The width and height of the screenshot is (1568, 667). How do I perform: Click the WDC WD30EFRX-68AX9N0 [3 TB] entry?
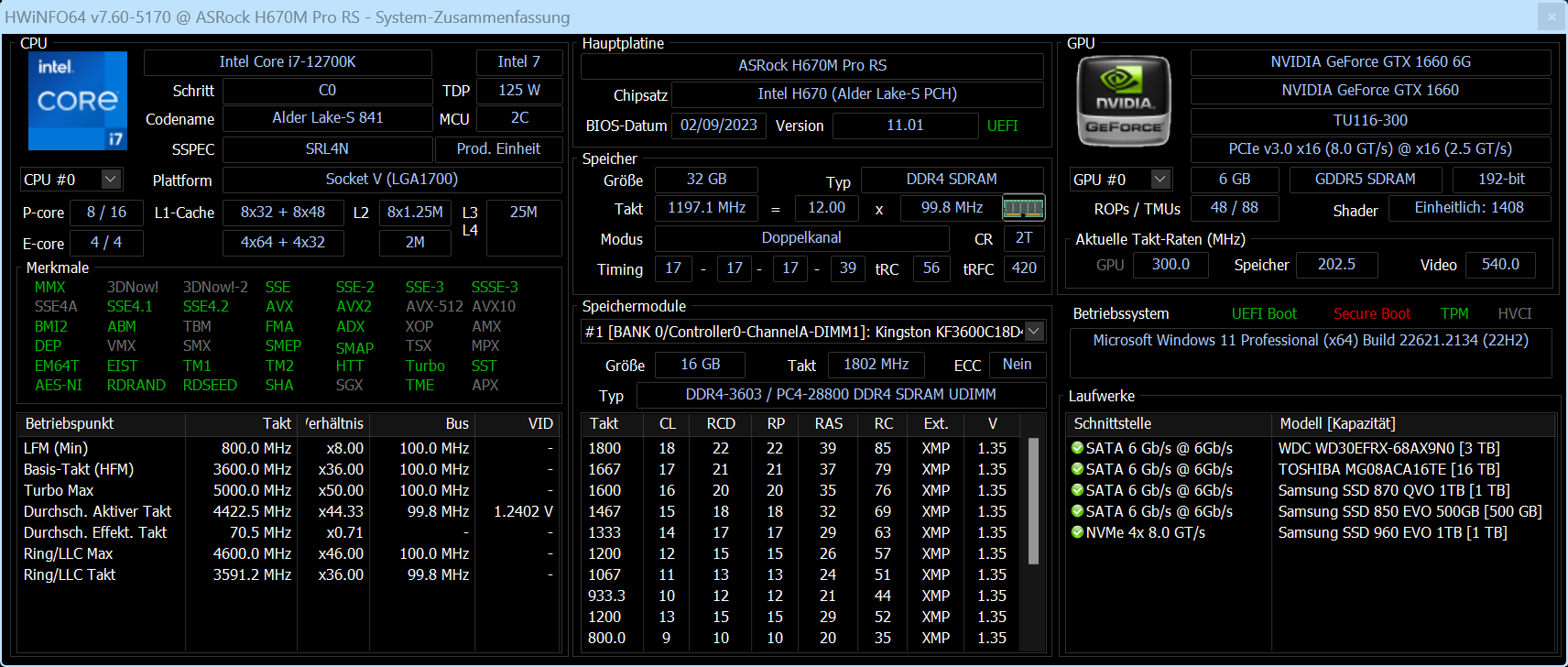click(1388, 448)
